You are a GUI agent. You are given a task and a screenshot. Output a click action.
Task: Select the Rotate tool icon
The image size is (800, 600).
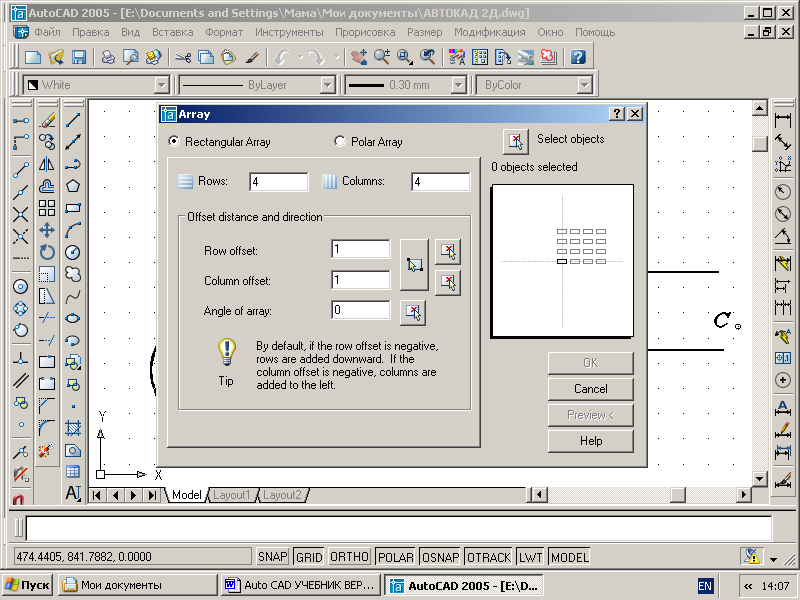(47, 252)
